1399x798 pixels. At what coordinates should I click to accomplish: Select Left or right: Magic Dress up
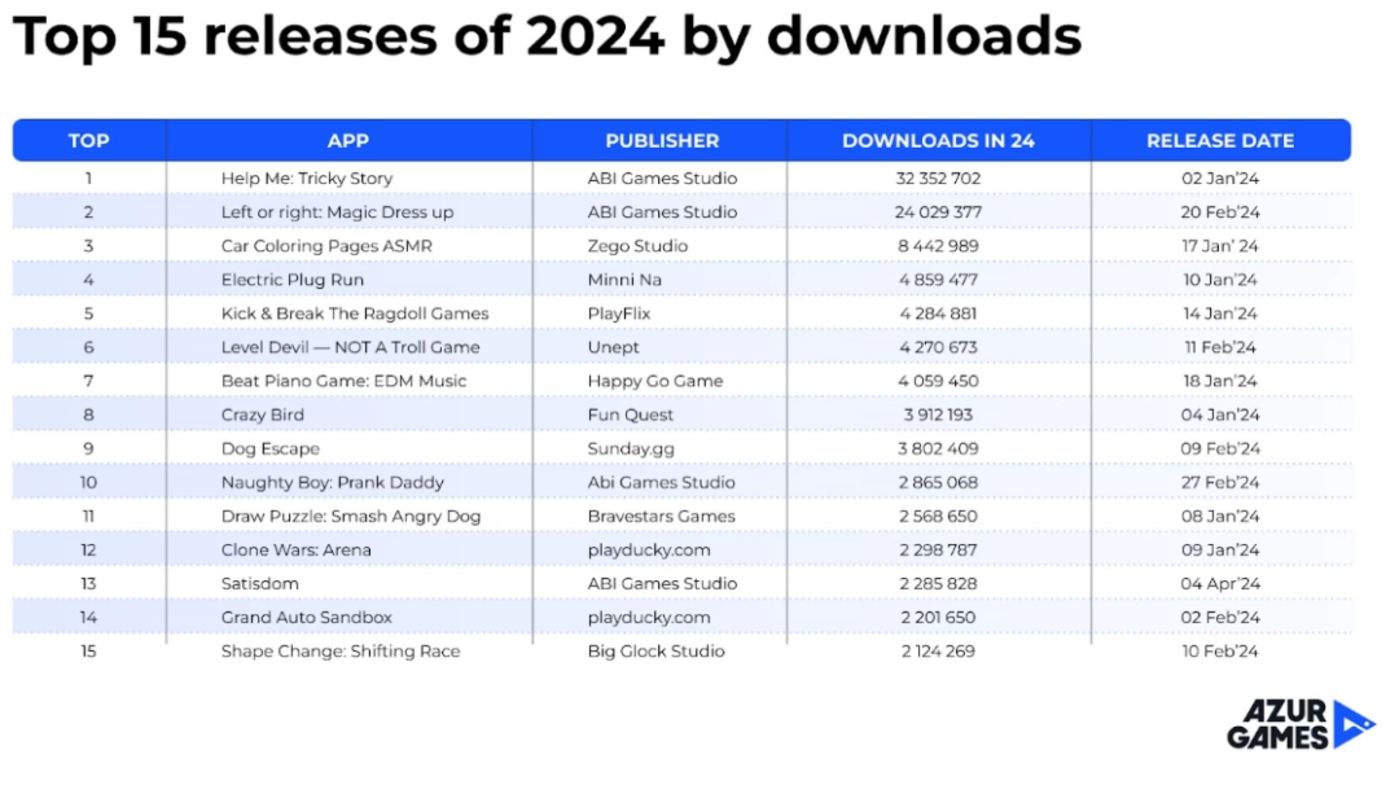click(337, 212)
